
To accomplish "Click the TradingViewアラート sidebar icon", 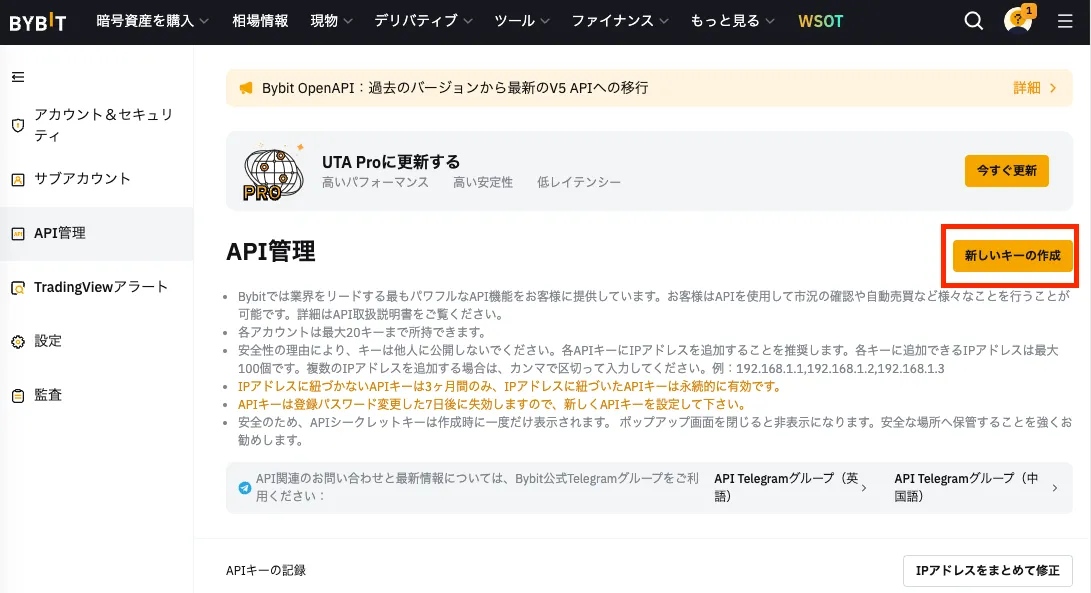I will (x=17, y=288).
